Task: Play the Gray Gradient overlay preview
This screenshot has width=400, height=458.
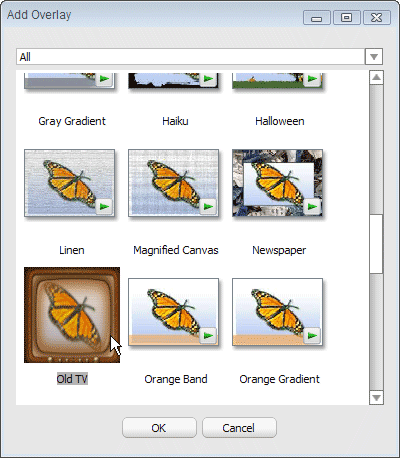Action: click(104, 79)
